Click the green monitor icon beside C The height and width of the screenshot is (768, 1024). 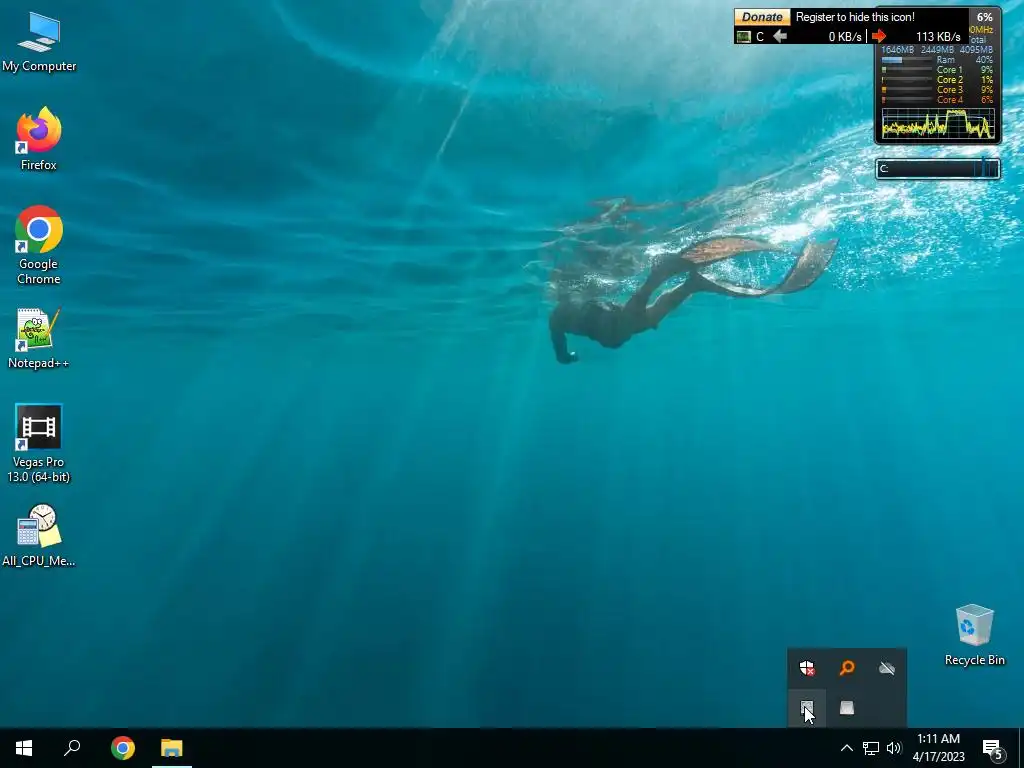(743, 37)
